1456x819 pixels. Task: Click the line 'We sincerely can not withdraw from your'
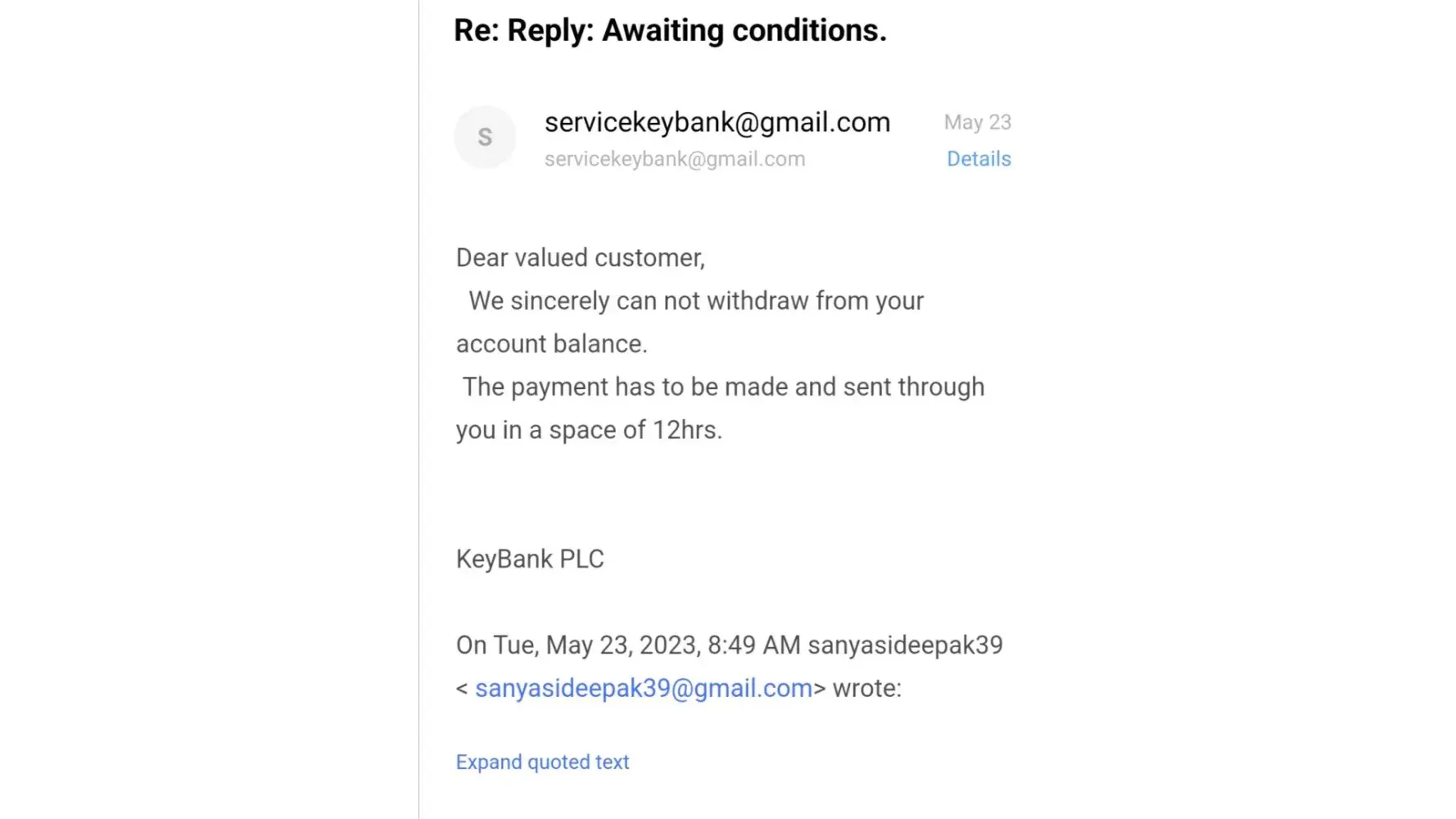coord(696,301)
